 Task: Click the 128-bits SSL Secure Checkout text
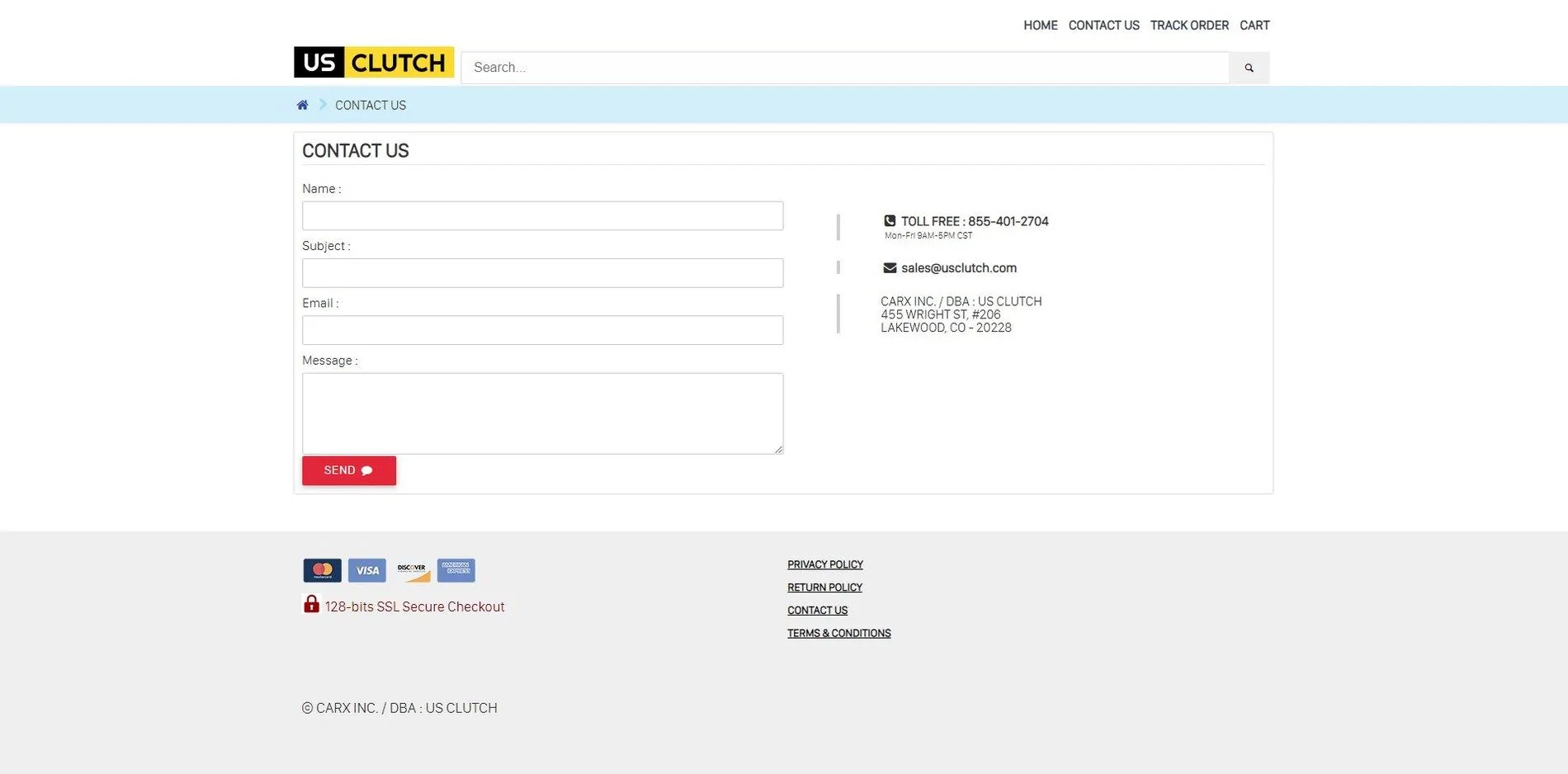414,606
